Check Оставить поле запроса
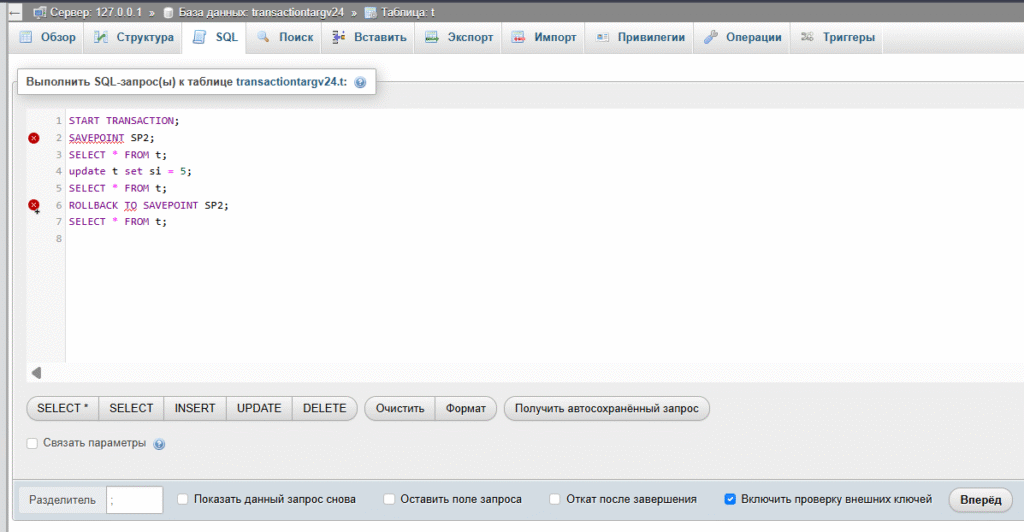Viewport: 1024px width, 532px height. click(389, 499)
